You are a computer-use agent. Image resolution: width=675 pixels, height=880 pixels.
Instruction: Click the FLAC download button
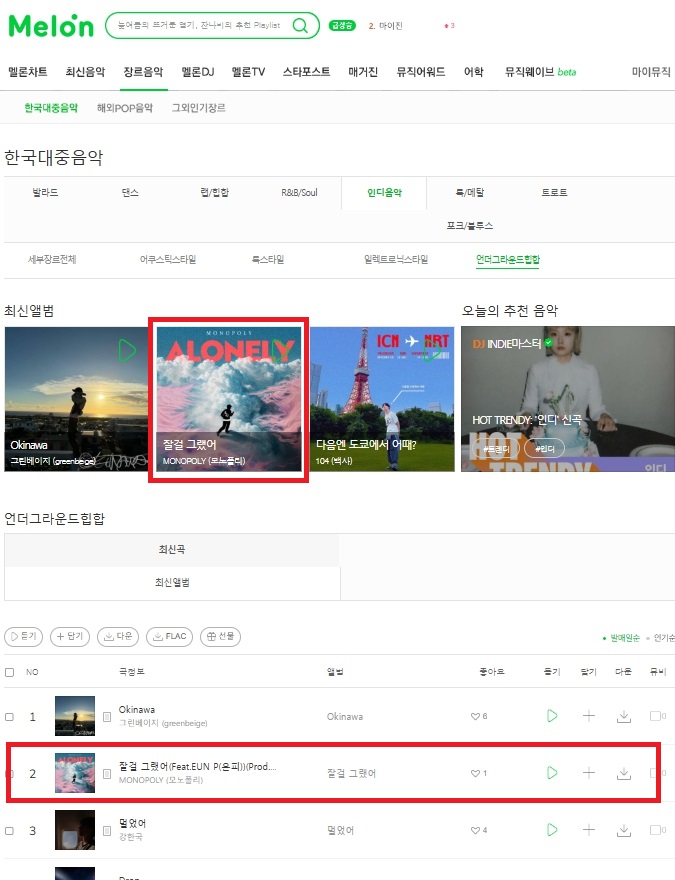tap(169, 636)
